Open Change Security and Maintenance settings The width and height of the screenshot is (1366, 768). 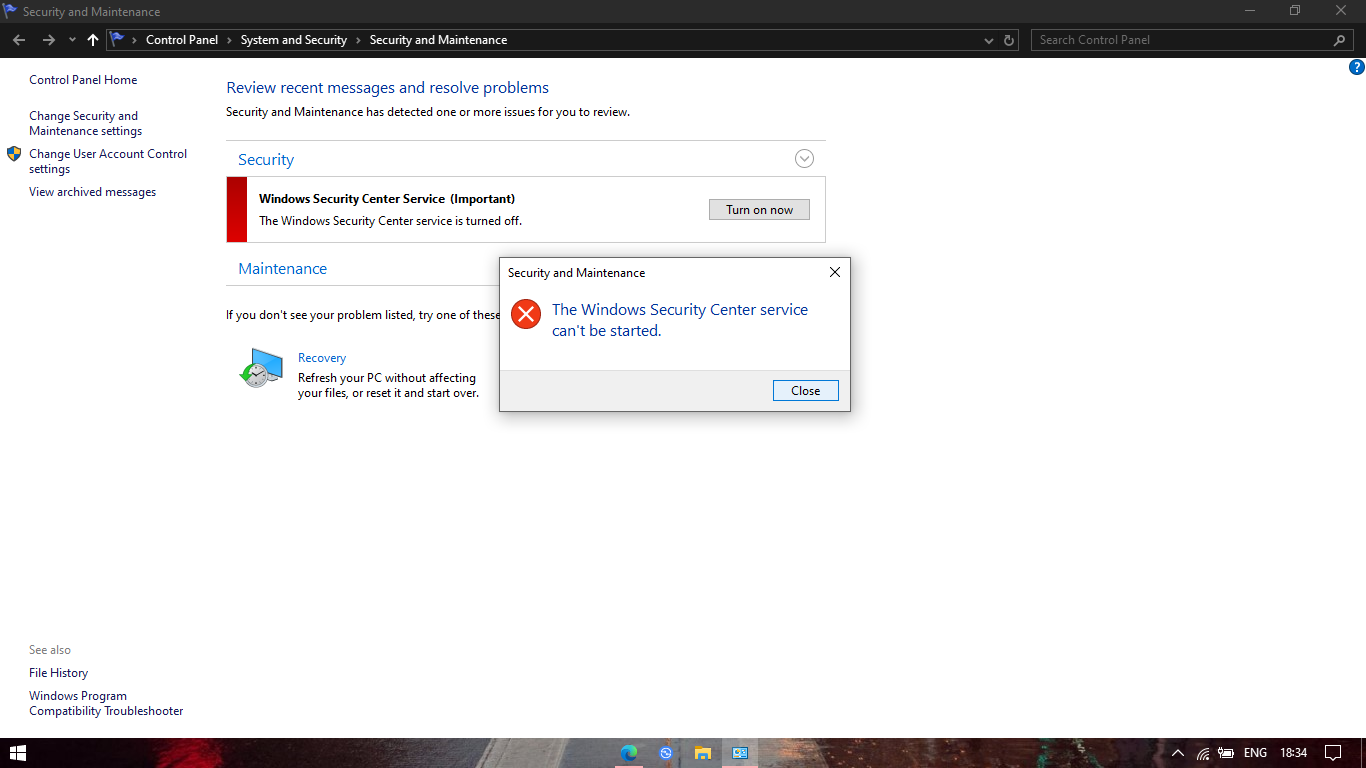[x=84, y=123]
